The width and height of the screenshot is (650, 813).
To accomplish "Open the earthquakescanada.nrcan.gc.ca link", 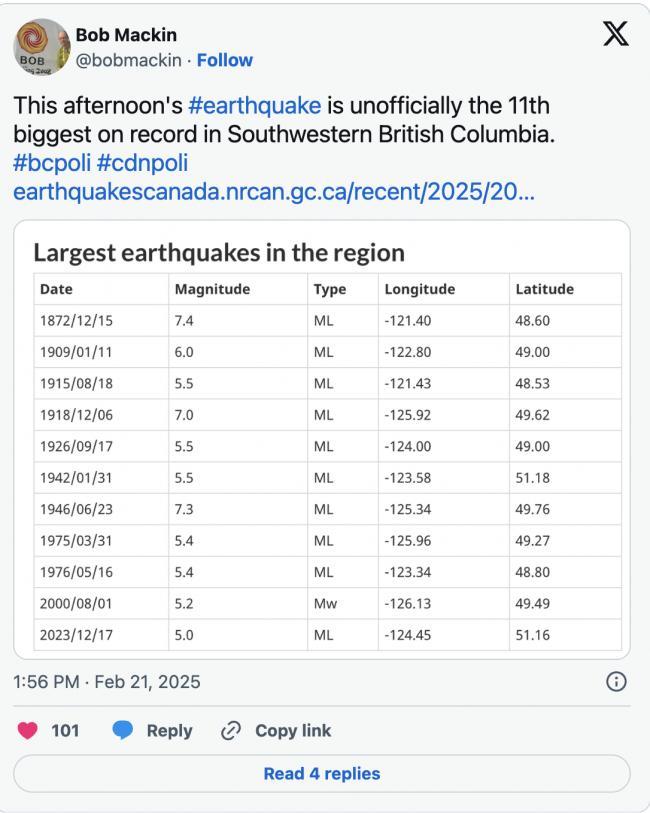I will [x=273, y=190].
